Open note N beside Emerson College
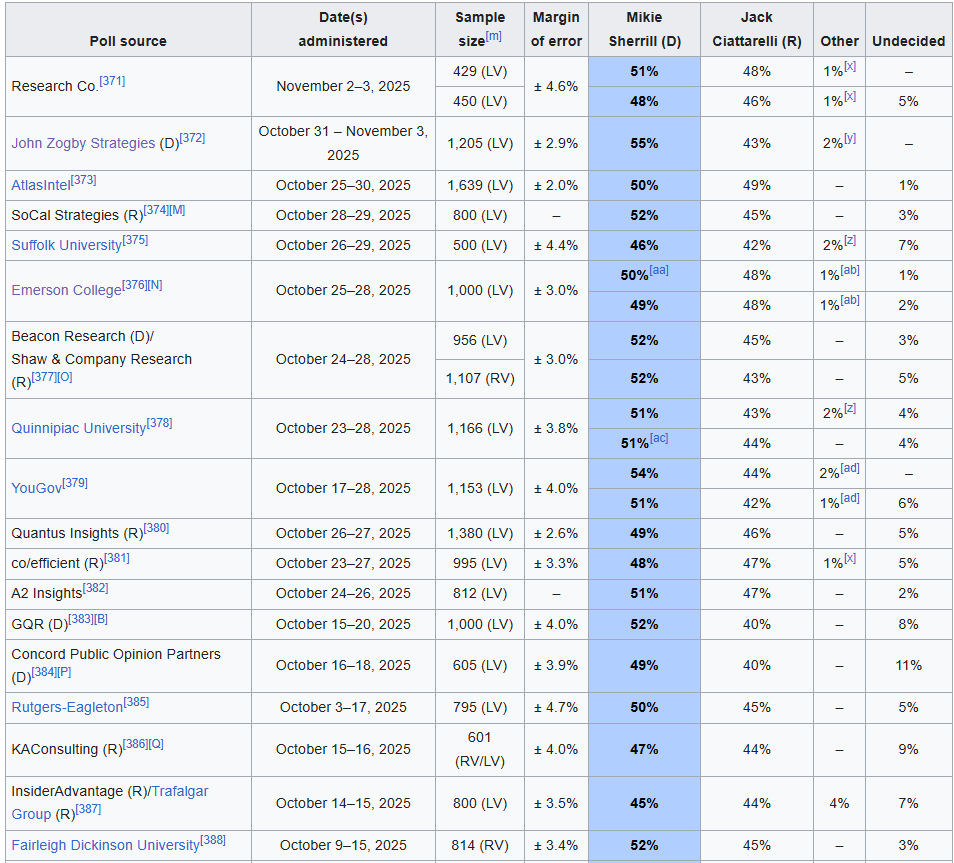This screenshot has height=863, width=954. 155,285
